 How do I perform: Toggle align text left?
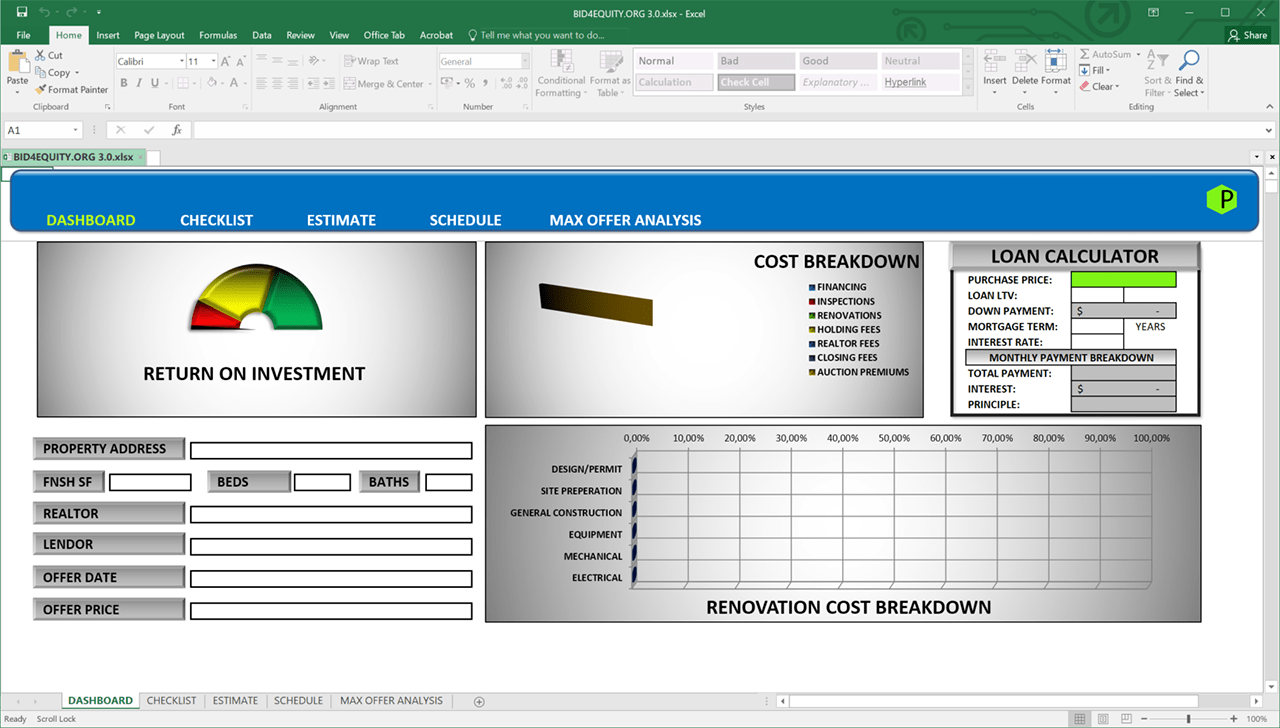[261, 83]
